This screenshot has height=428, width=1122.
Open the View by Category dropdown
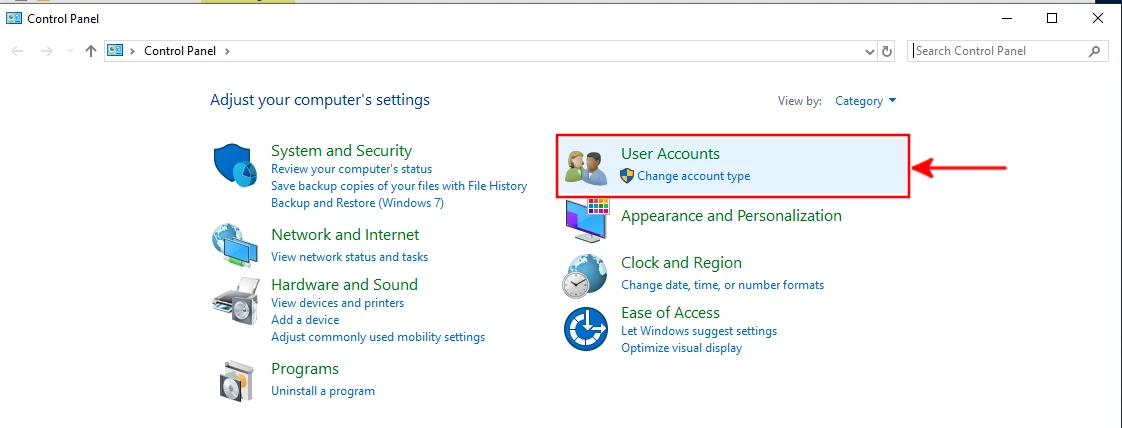pos(866,101)
